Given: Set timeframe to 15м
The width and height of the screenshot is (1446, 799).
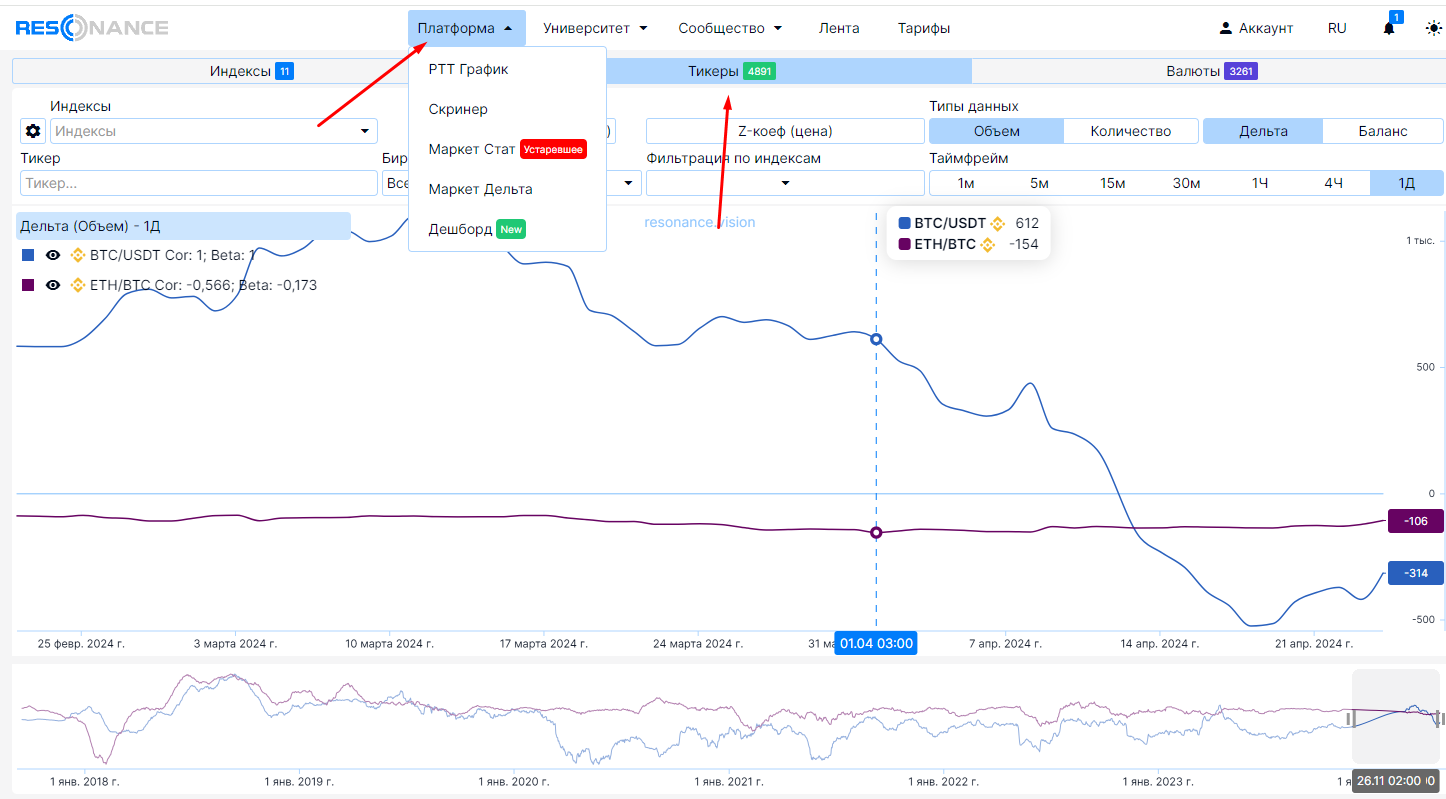Looking at the screenshot, I should pos(1113,183).
